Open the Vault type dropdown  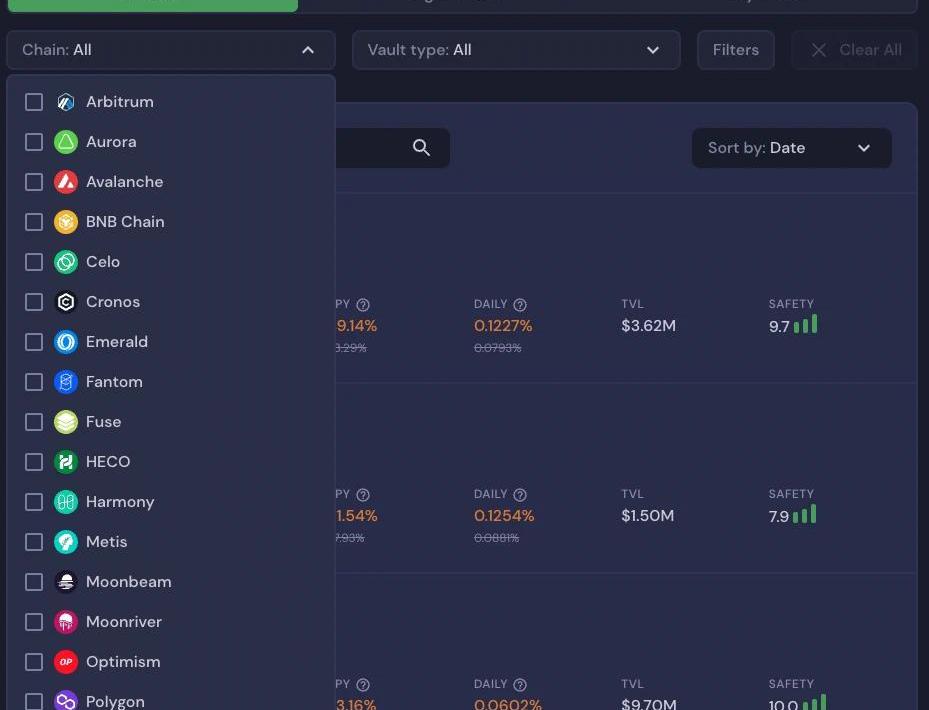tap(515, 50)
